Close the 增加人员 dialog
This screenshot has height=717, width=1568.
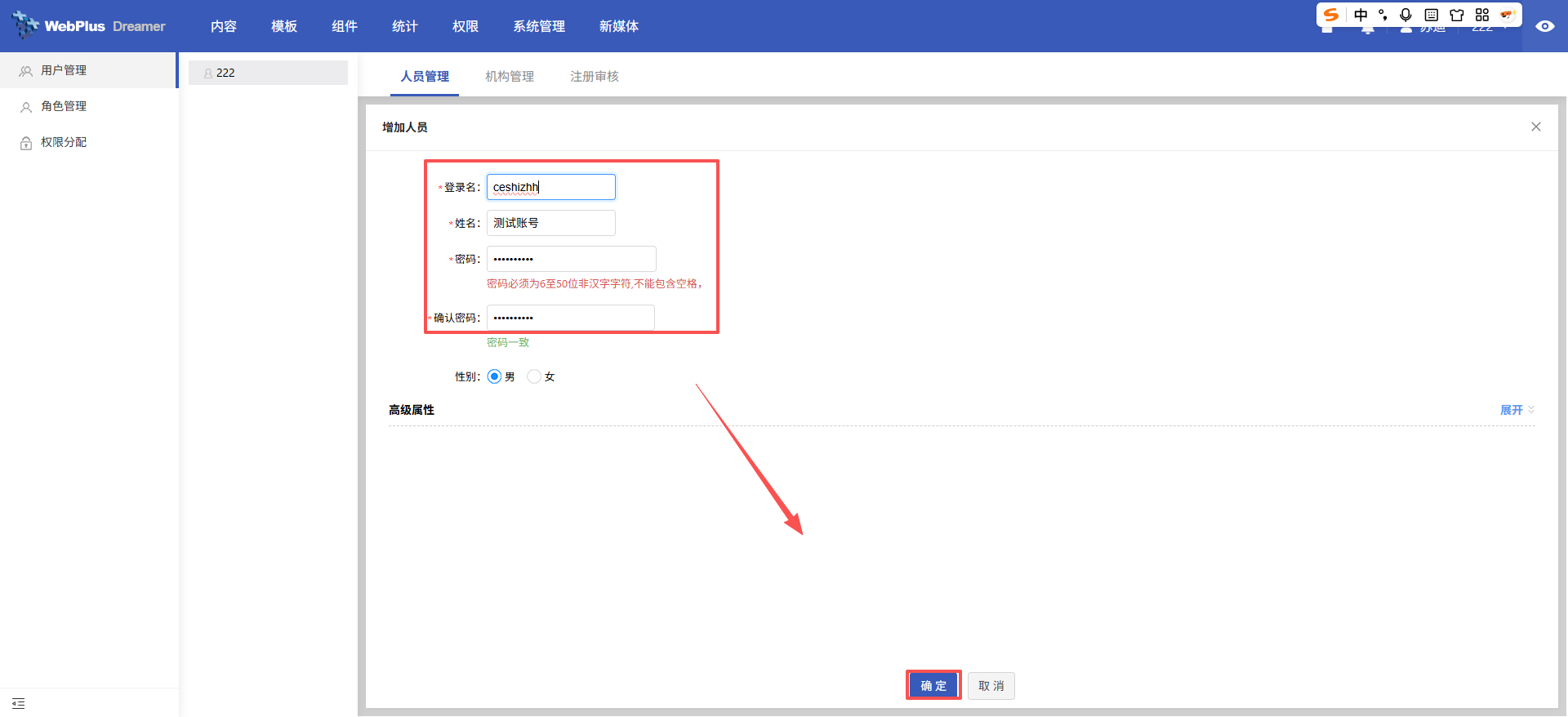click(x=1535, y=127)
